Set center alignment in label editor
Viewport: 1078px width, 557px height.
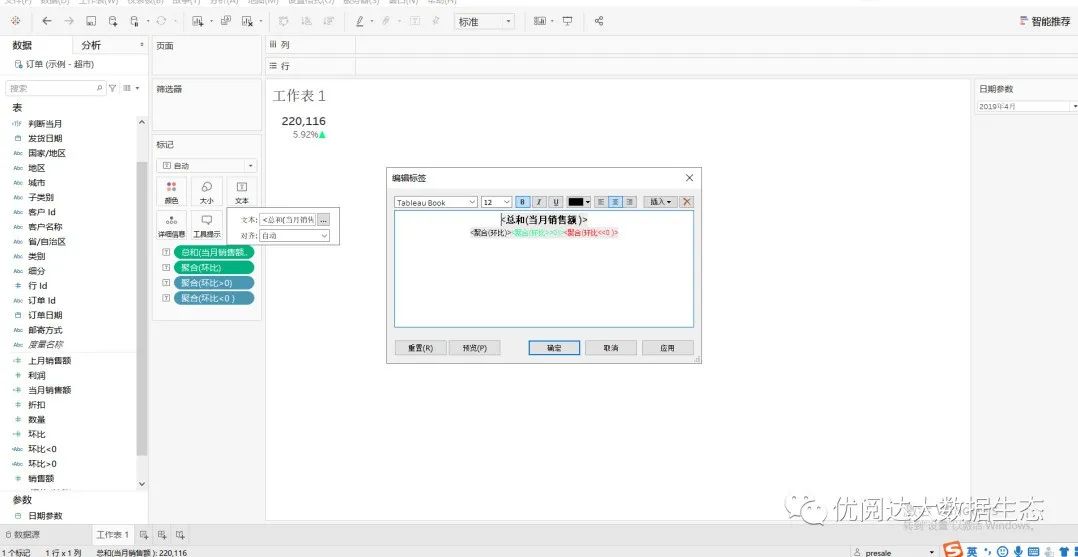coord(615,202)
